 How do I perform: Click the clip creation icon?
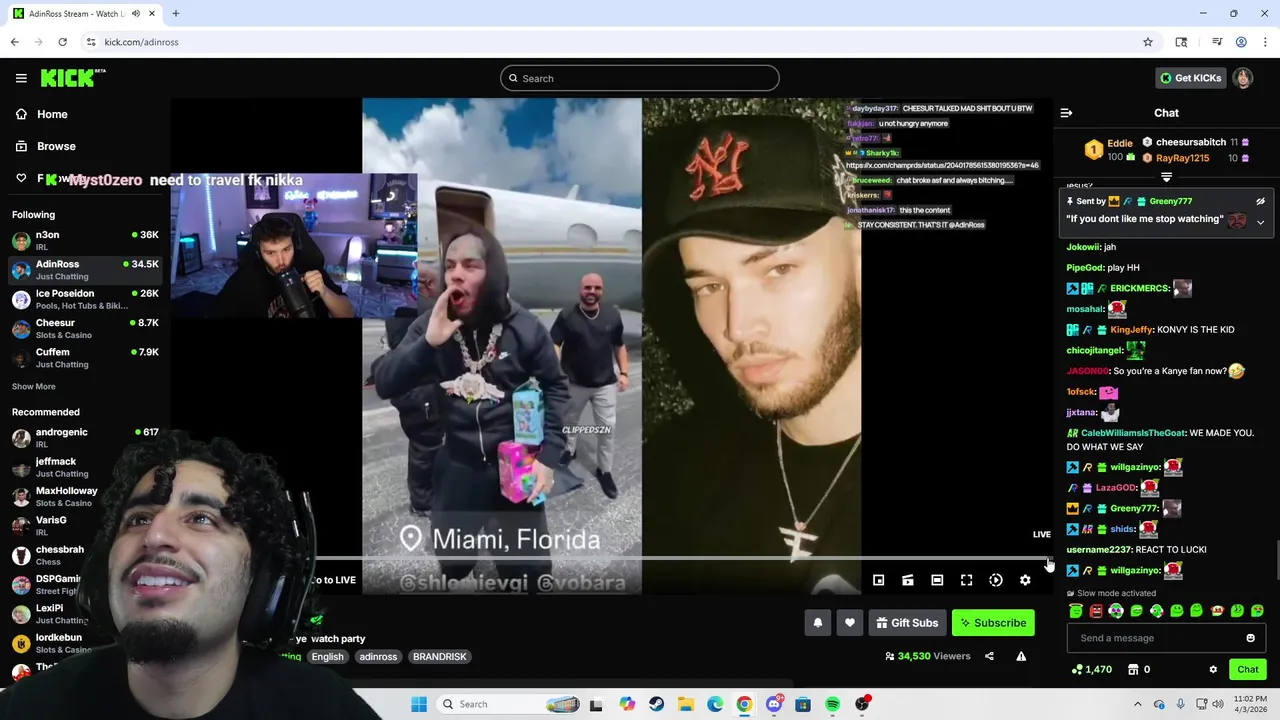pyautogui.click(x=907, y=580)
